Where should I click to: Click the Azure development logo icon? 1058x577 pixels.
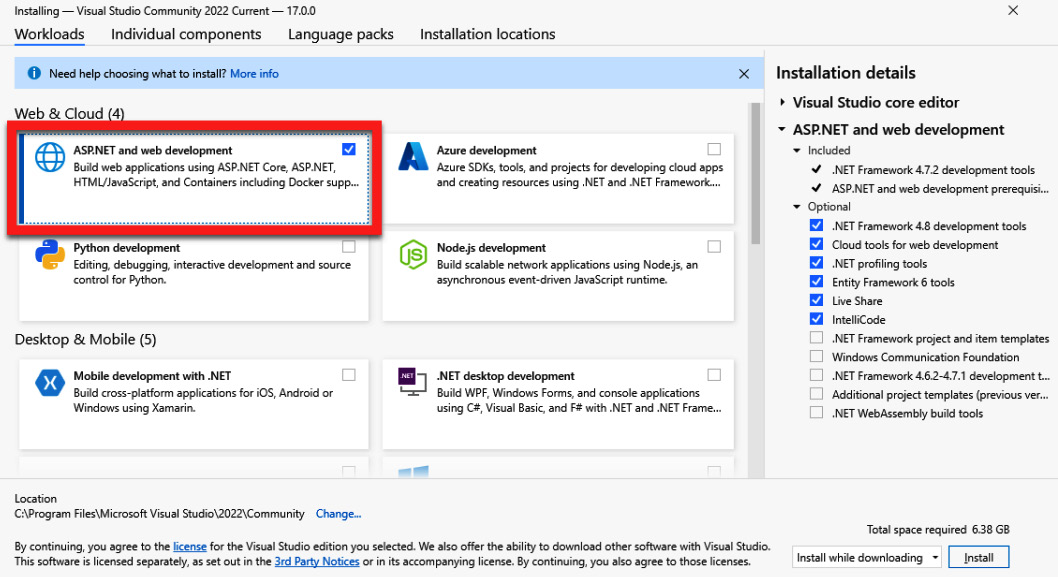(413, 157)
